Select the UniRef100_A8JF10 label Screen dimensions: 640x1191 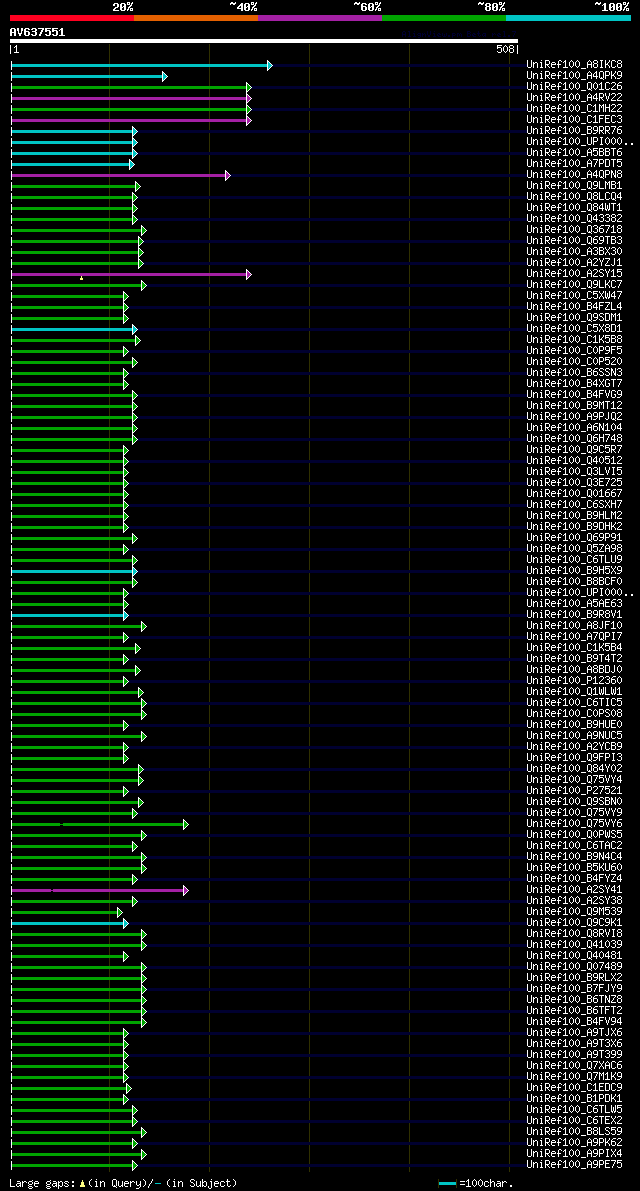[x=574, y=625]
